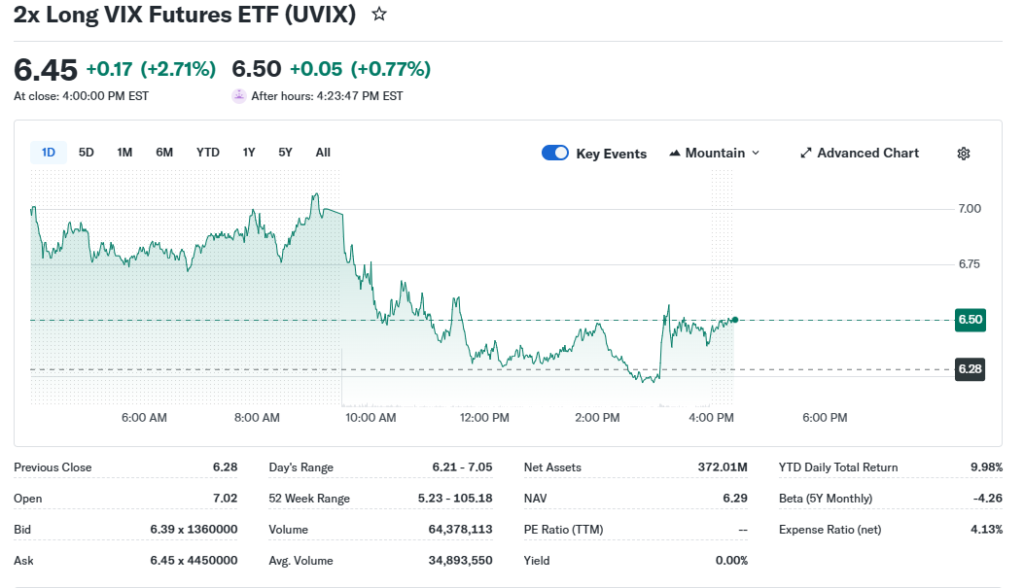The image size is (1024, 588).
Task: Switch to the 5D range
Action: [x=86, y=152]
